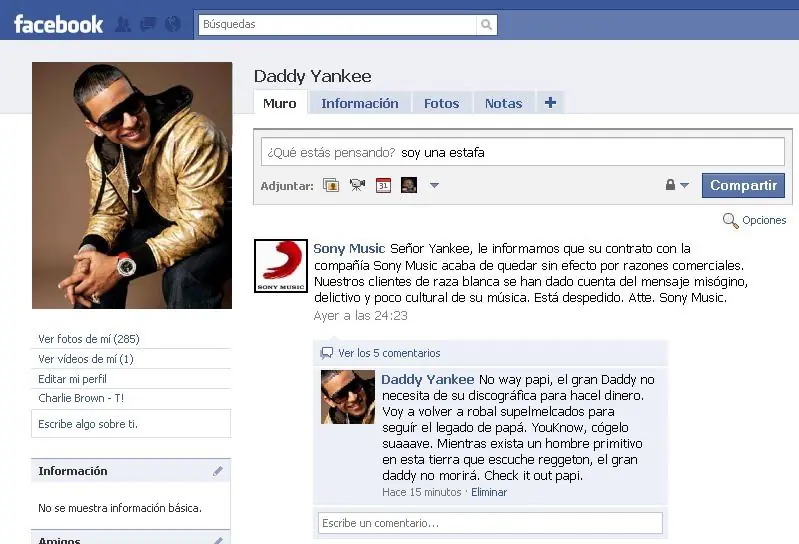Expand more attachment options arrow

434,185
